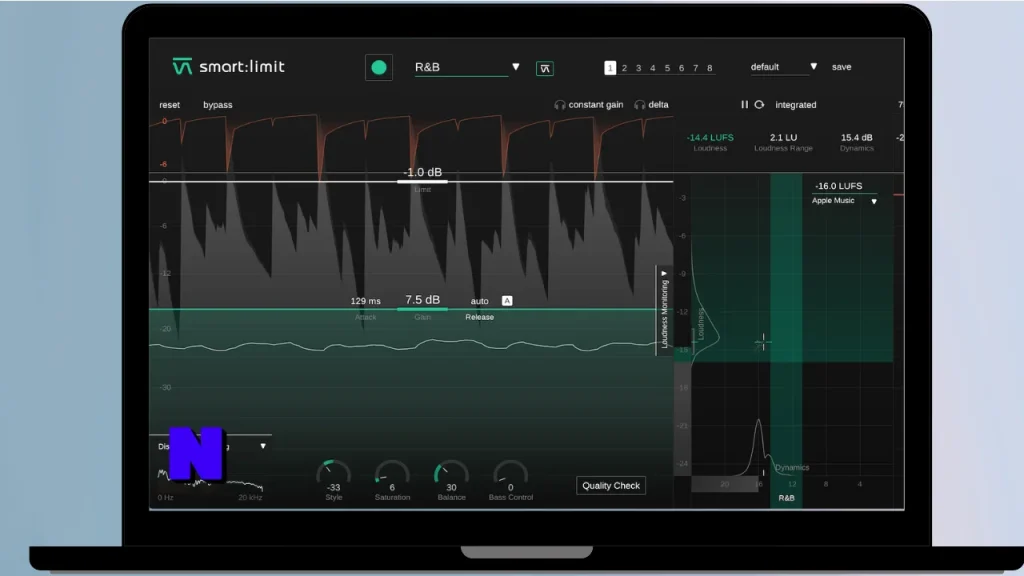The image size is (1024, 576).
Task: Save the current preset
Action: click(x=841, y=67)
